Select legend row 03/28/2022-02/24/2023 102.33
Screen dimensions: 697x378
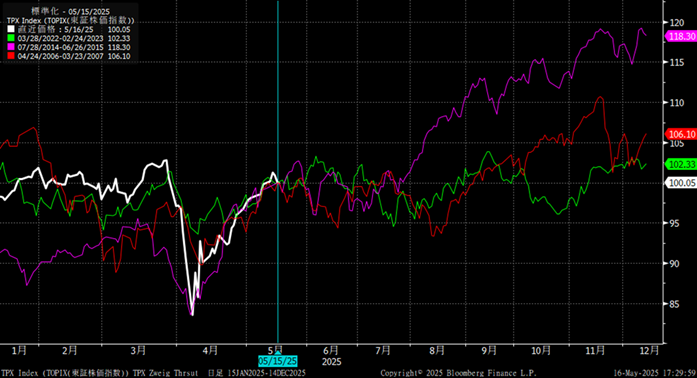(x=69, y=38)
